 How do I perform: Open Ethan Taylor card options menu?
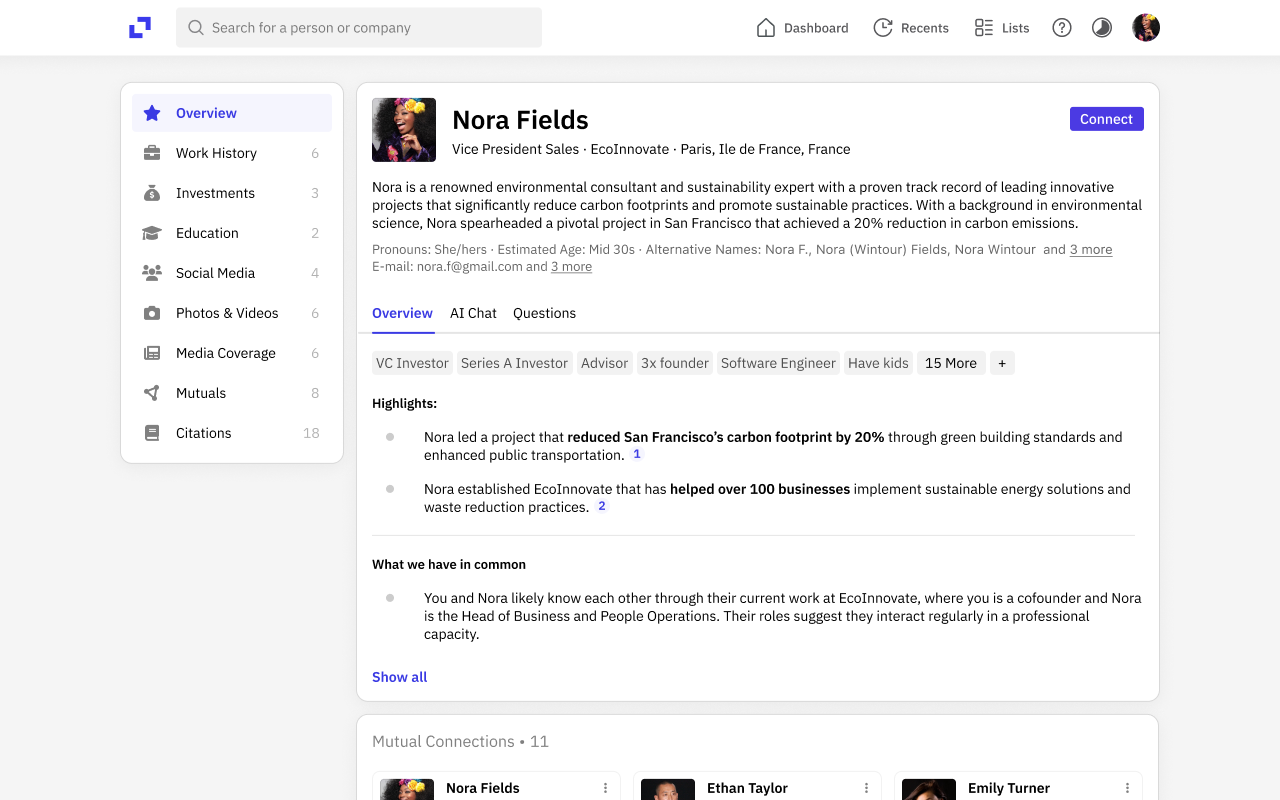tap(866, 788)
